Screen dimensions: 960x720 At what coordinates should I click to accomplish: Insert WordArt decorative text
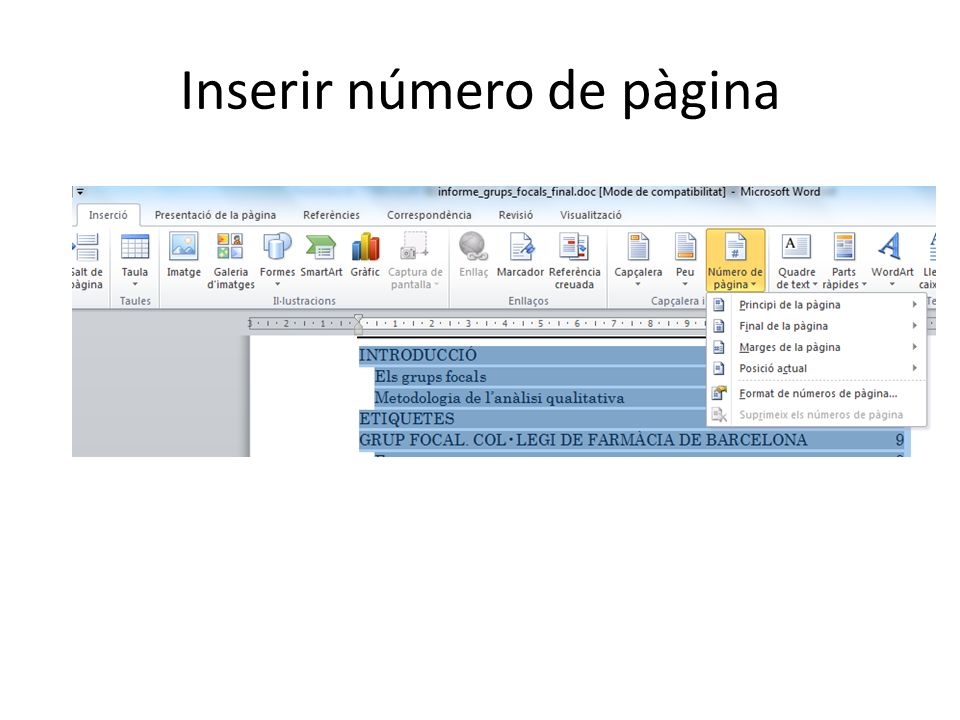(892, 260)
